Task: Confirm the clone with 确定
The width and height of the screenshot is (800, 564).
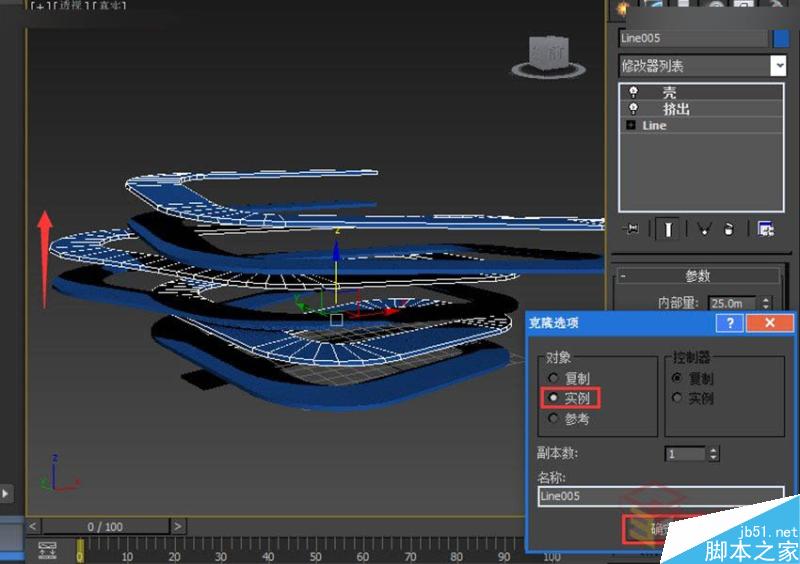Action: [x=658, y=529]
